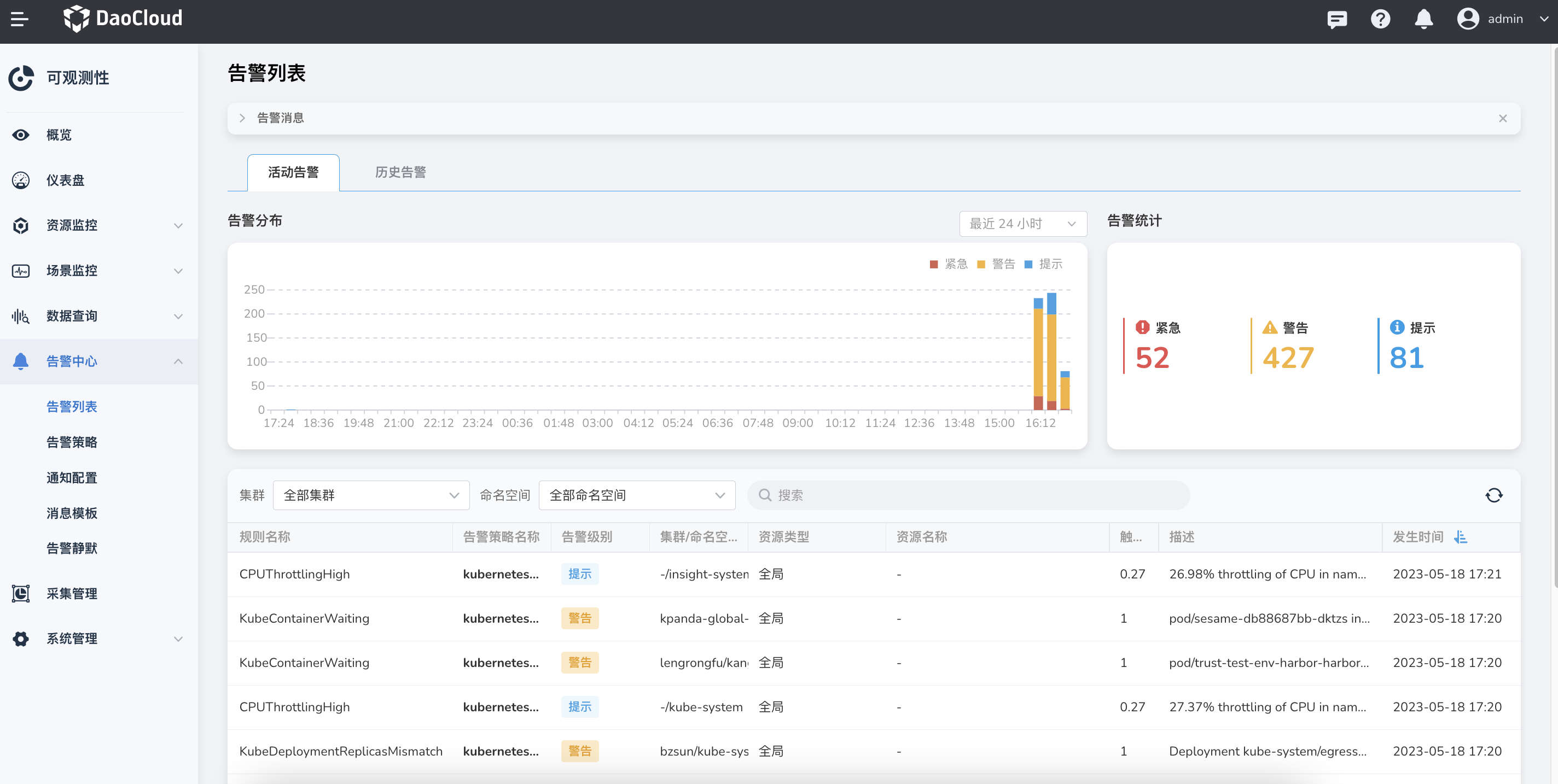Toggle the 警告 legend series in chart

(996, 264)
